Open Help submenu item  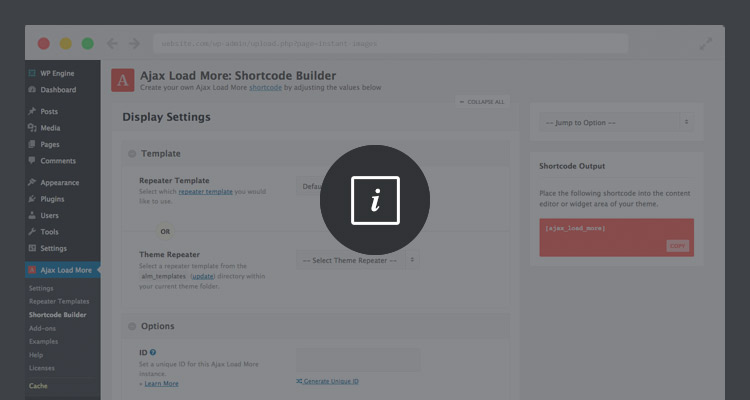pos(36,355)
